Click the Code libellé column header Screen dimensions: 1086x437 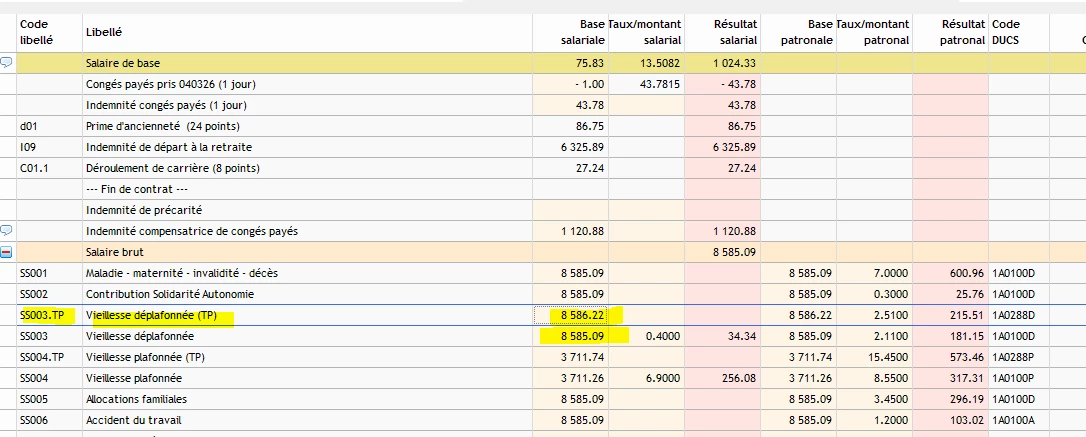pyautogui.click(x=35, y=32)
